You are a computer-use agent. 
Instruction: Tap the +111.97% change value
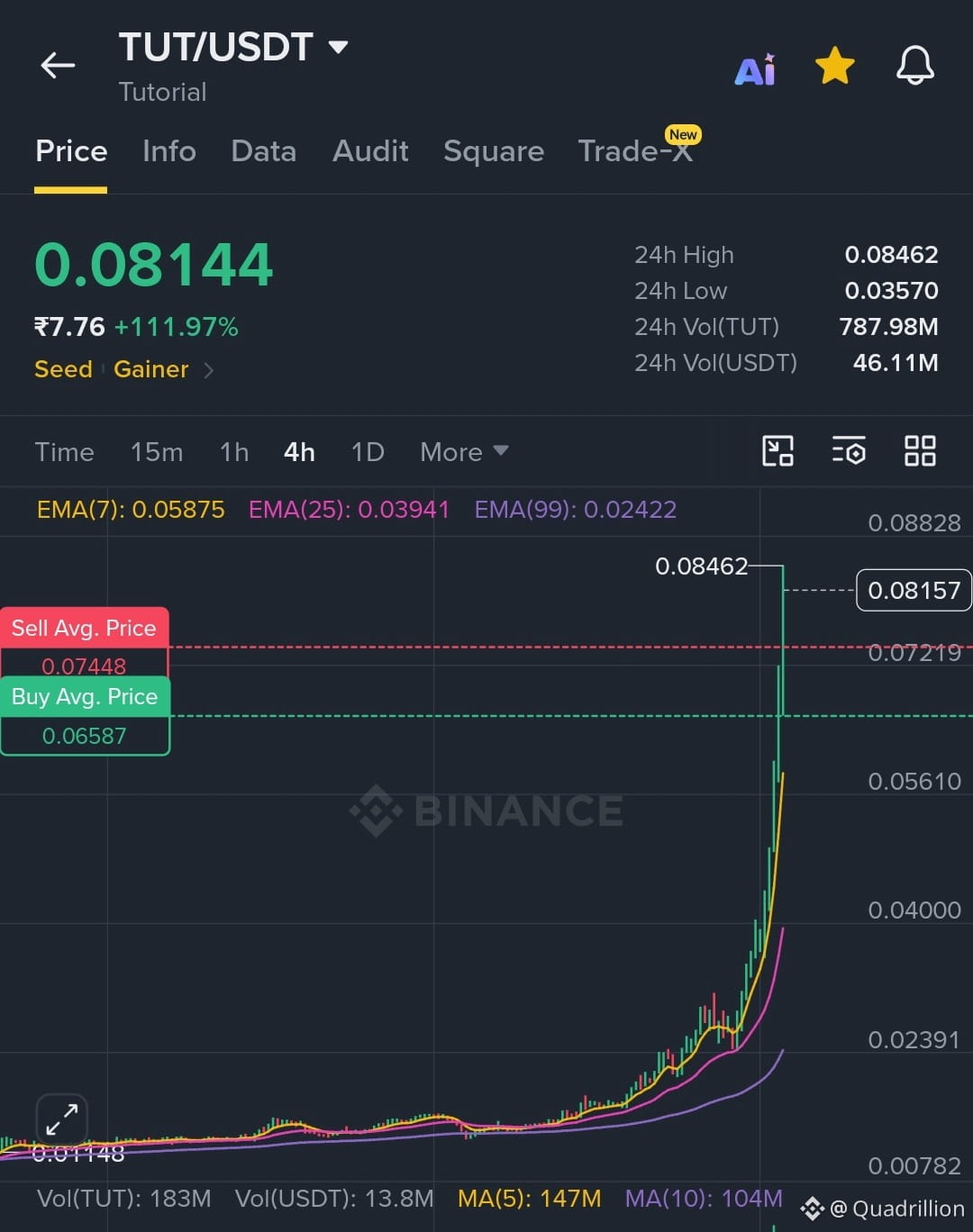point(177,326)
